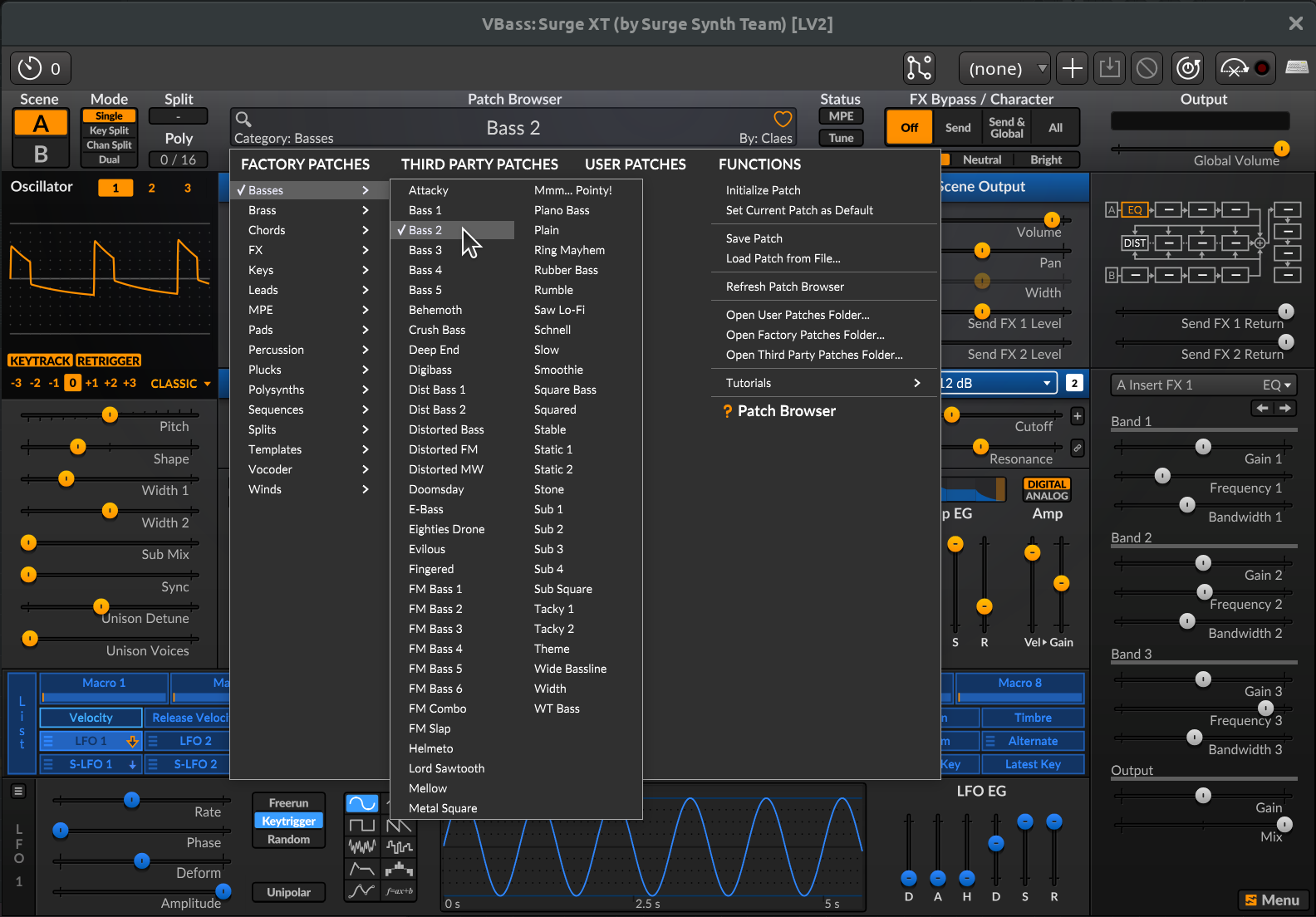Select Scene A
1316x917 pixels.
[x=40, y=124]
